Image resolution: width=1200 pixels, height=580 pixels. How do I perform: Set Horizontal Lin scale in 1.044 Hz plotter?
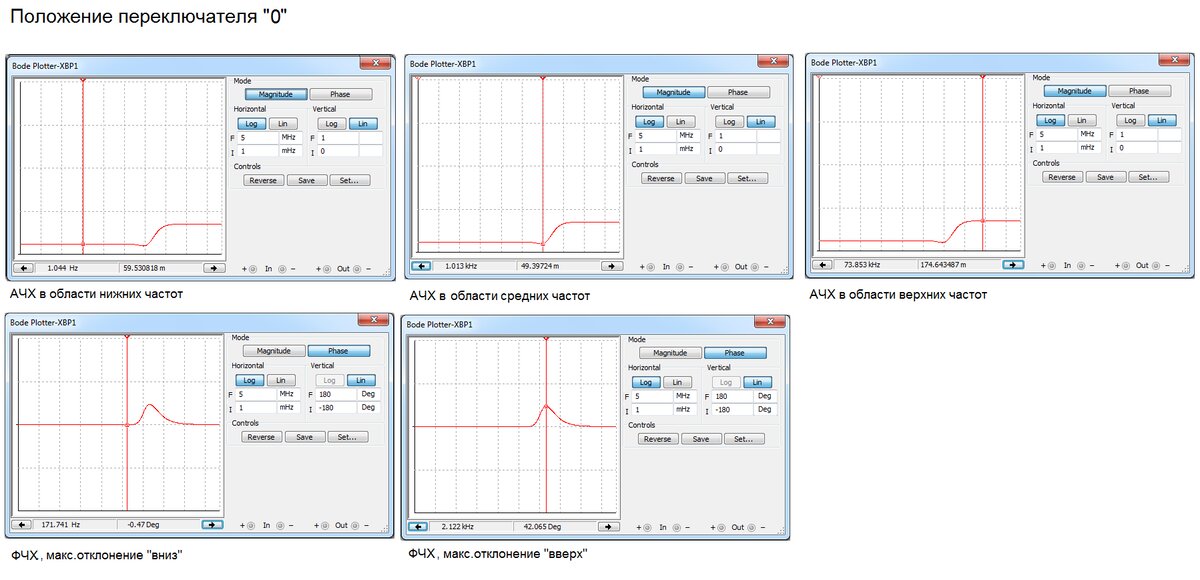pyautogui.click(x=281, y=123)
